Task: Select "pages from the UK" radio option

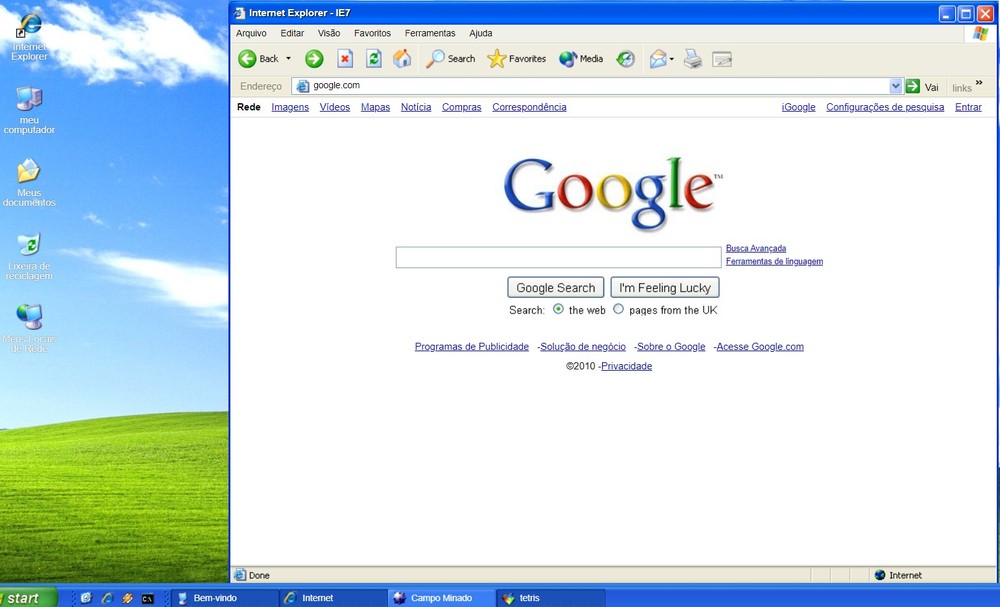Action: click(618, 309)
